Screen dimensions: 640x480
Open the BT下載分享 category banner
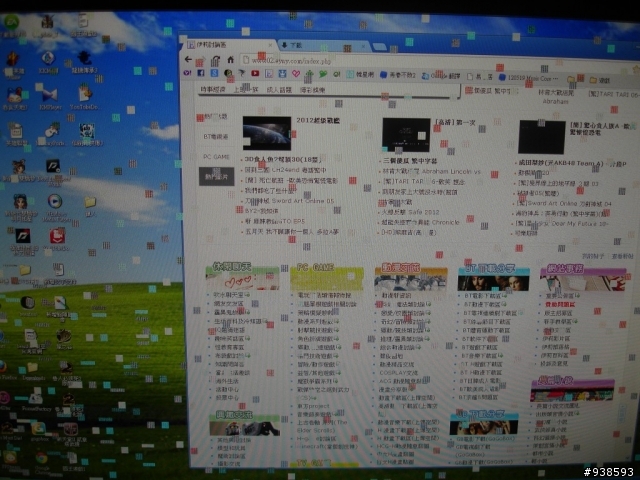(493, 278)
